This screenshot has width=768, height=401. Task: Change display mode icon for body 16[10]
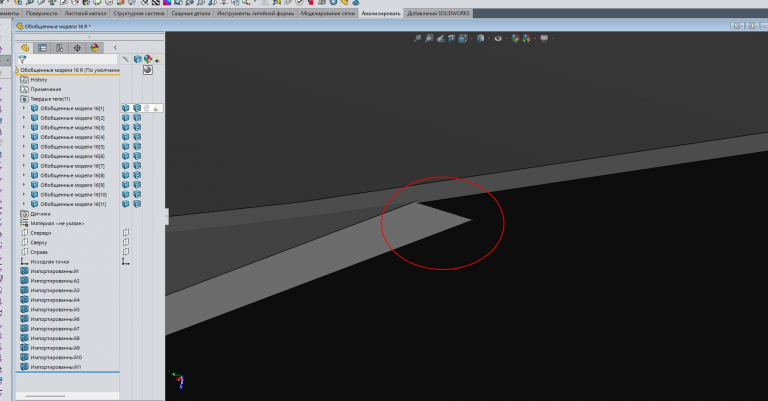pyautogui.click(x=137, y=194)
